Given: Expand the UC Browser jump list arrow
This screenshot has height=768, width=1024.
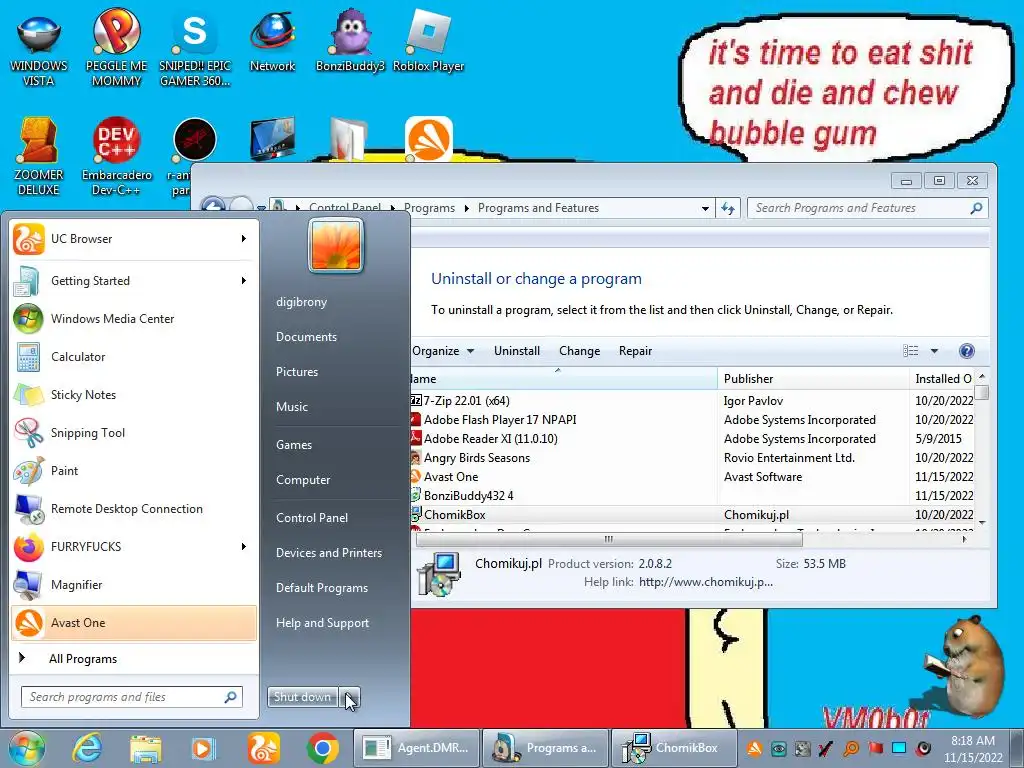Looking at the screenshot, I should (243, 239).
